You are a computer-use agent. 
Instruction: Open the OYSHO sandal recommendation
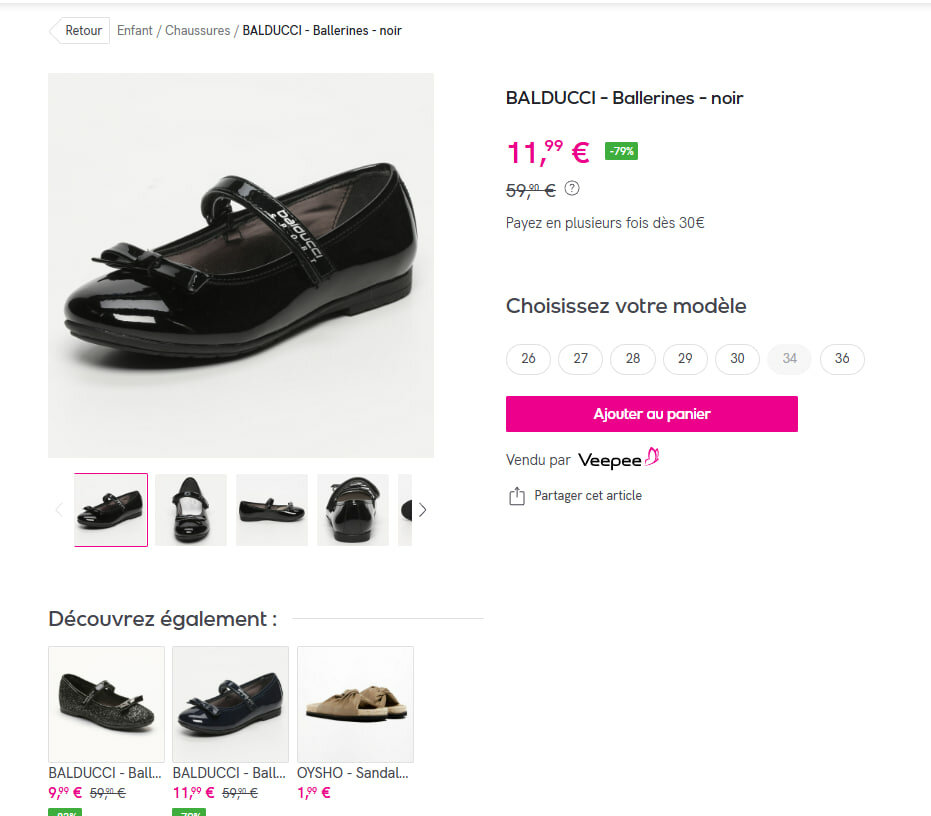coord(355,705)
